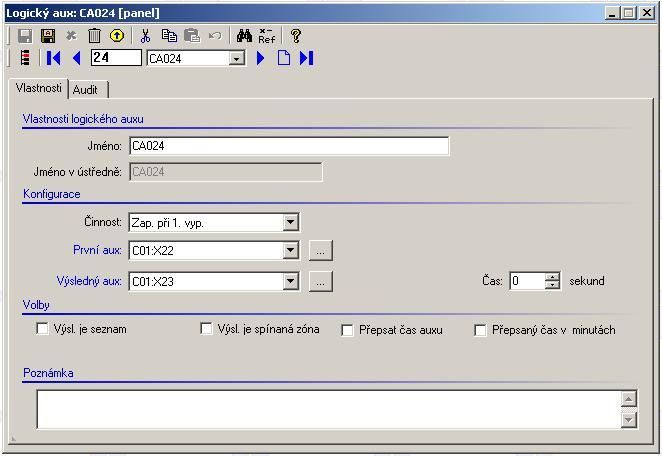Click the binoculars find icon

pyautogui.click(x=244, y=36)
